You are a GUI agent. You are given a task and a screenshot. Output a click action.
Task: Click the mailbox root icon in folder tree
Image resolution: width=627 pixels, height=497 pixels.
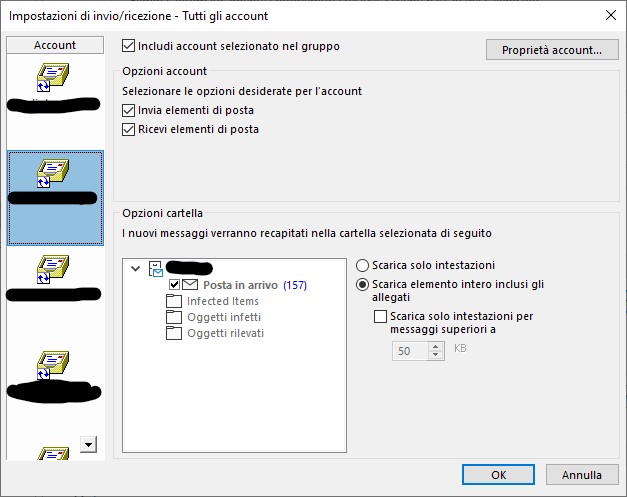coord(156,269)
